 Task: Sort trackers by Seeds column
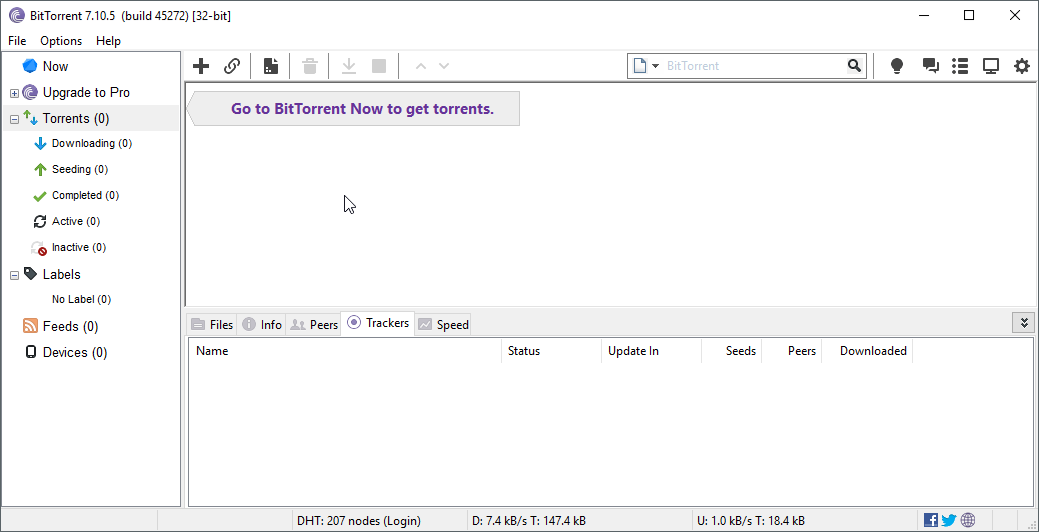click(732, 350)
